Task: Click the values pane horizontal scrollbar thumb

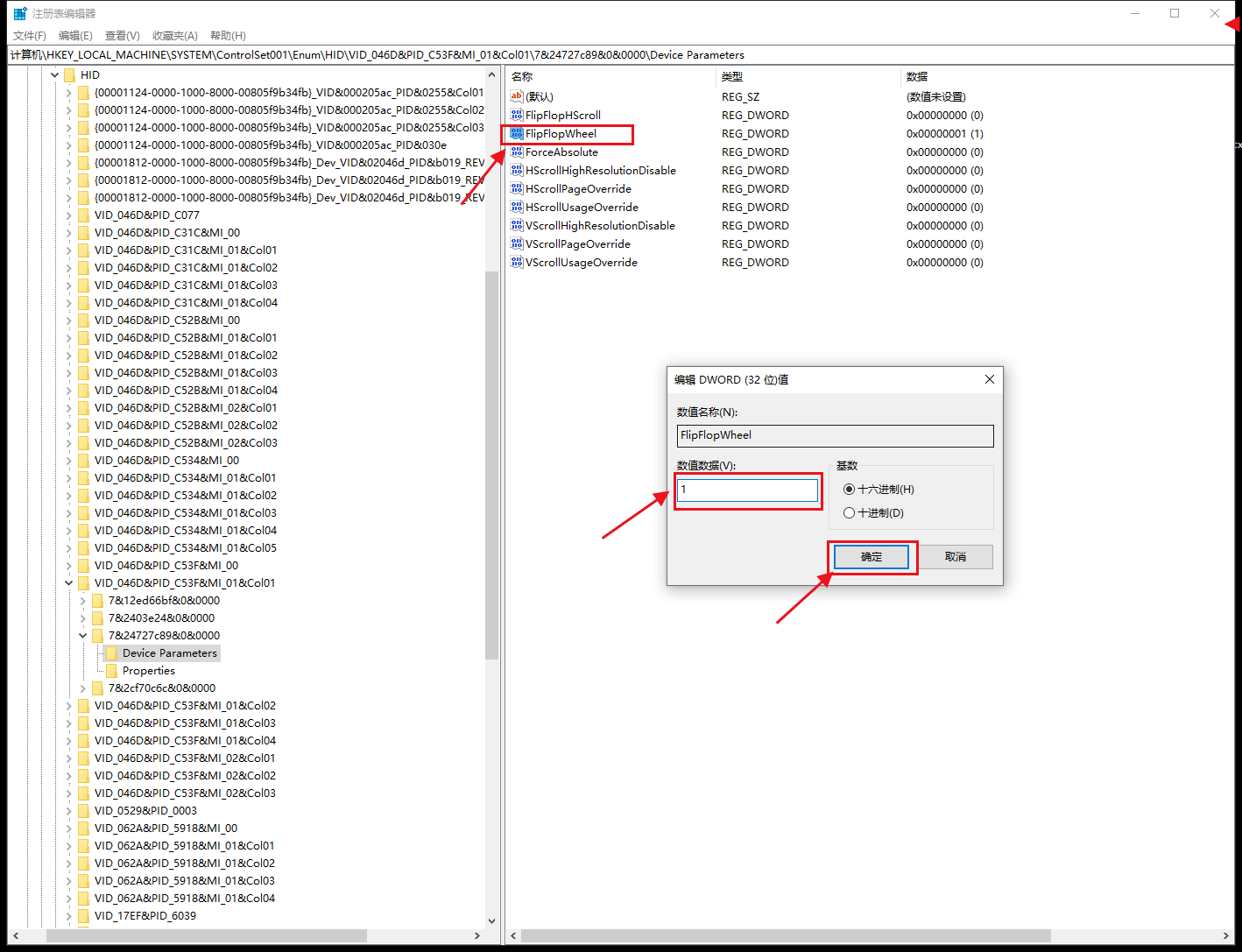Action: click(x=786, y=935)
